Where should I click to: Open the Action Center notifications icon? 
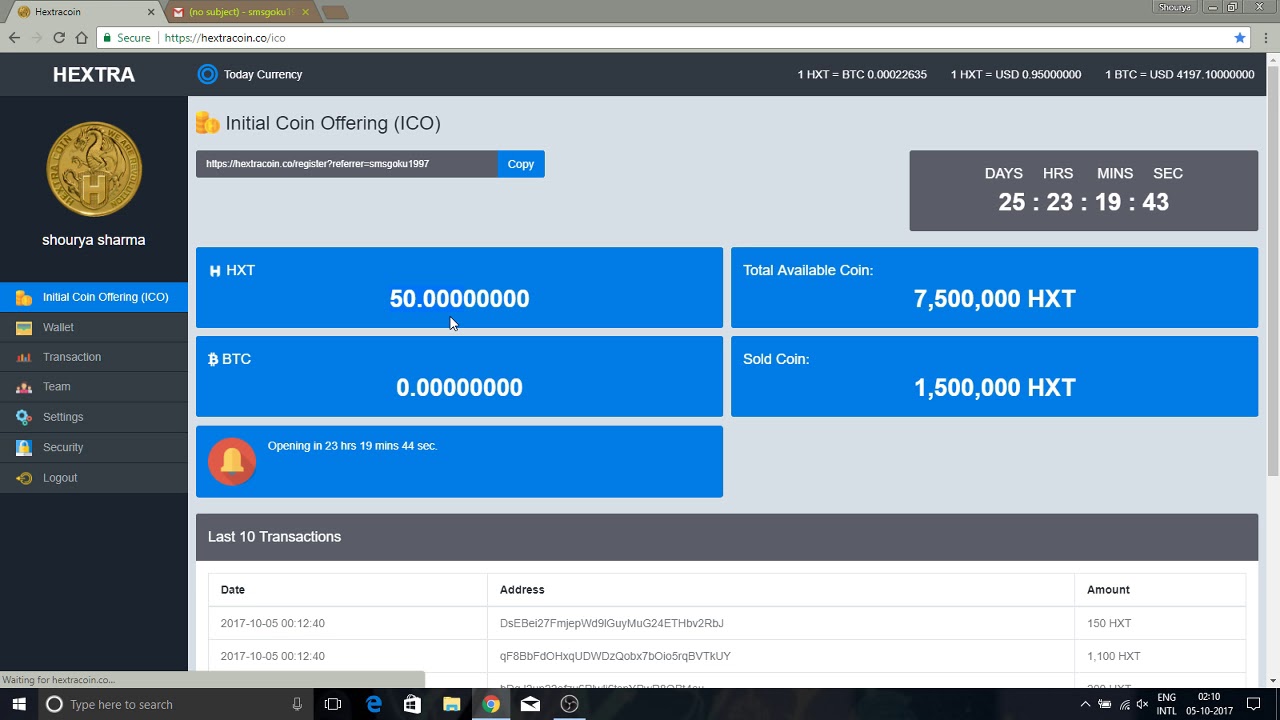tap(1254, 704)
